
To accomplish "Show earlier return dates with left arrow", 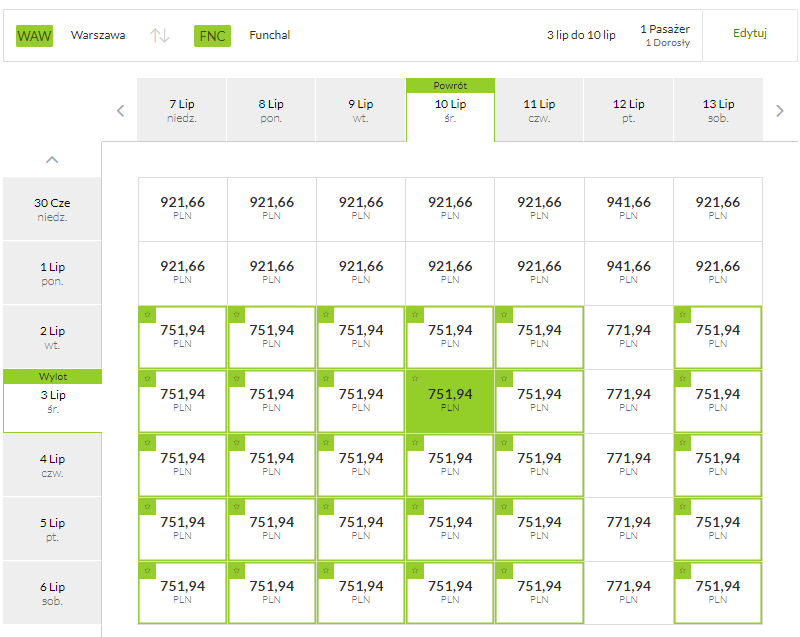I will tap(121, 111).
